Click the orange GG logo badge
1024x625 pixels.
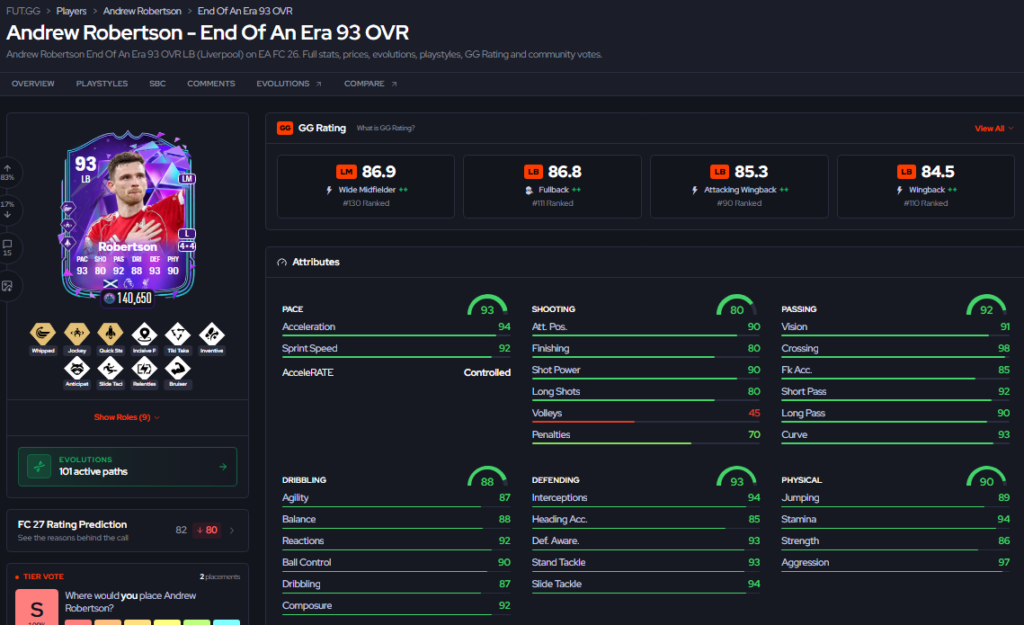(x=285, y=128)
